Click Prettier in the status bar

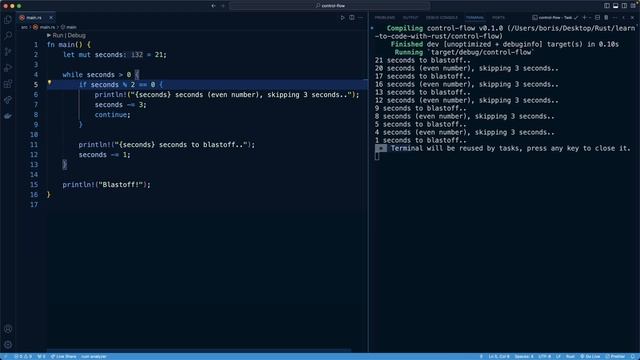pyautogui.click(x=615, y=356)
